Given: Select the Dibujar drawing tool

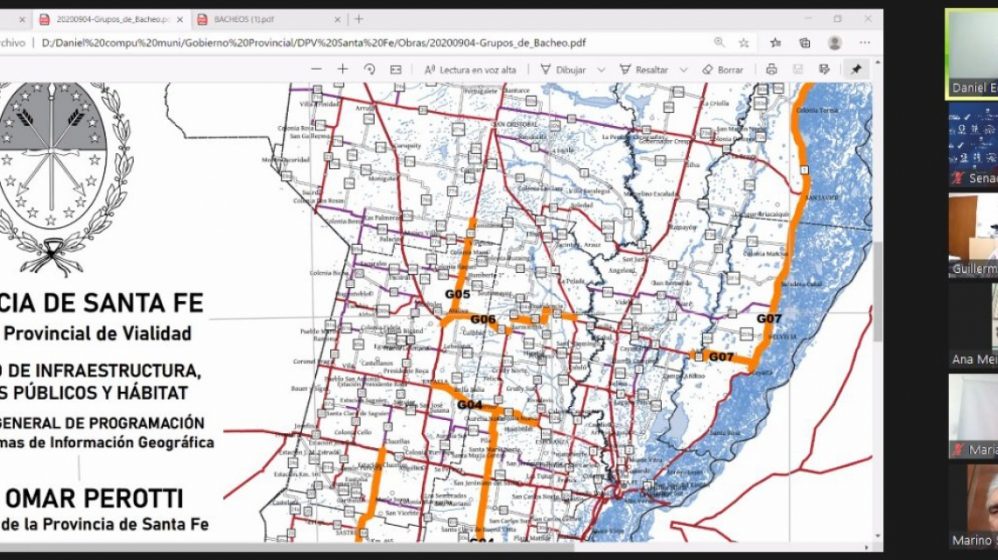Looking at the screenshot, I should pos(563,69).
